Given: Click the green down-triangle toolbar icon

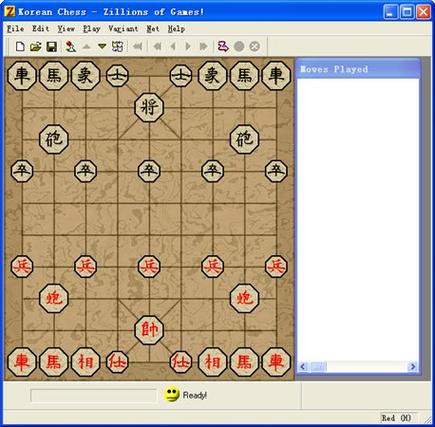Looking at the screenshot, I should pos(102,46).
